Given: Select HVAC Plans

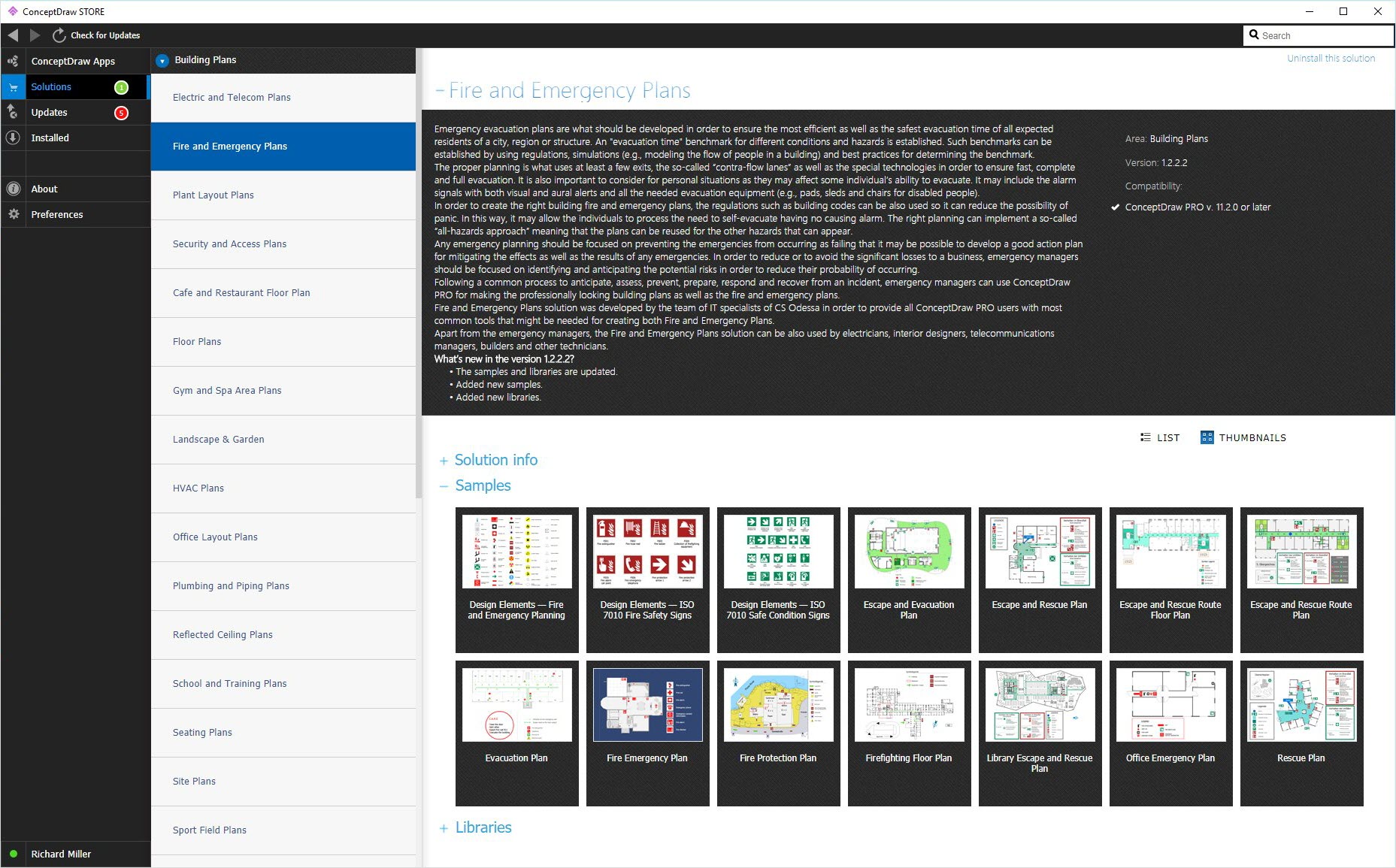Looking at the screenshot, I should (283, 488).
